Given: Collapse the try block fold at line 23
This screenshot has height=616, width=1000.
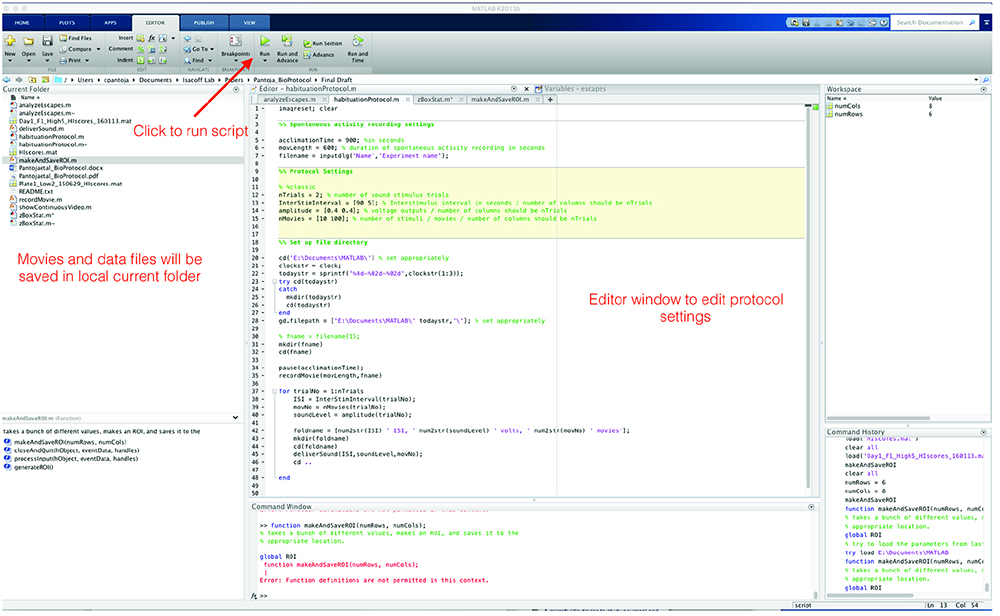Looking at the screenshot, I should 274,281.
